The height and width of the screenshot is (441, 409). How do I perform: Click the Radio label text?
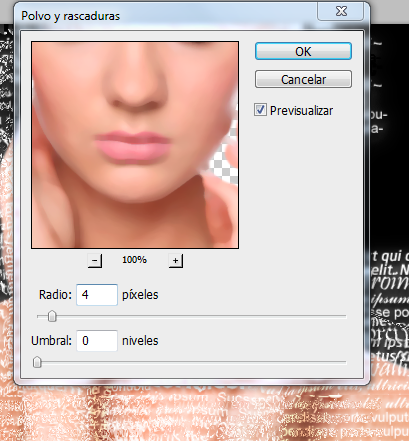click(x=55, y=295)
